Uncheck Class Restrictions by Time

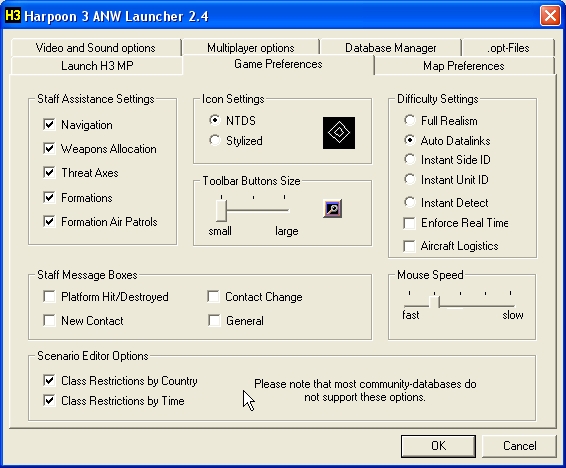click(49, 401)
